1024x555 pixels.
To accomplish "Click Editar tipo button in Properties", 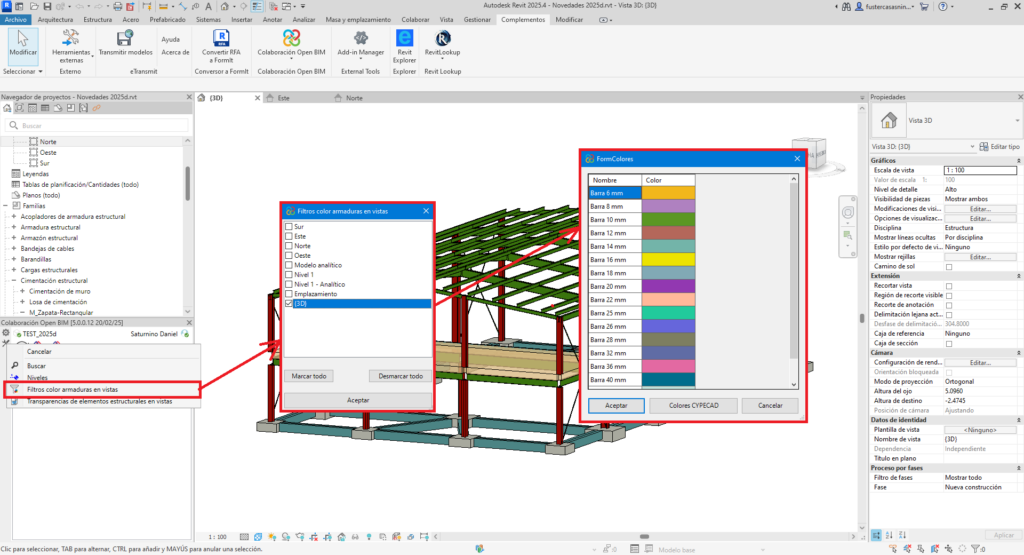I will (x=999, y=147).
